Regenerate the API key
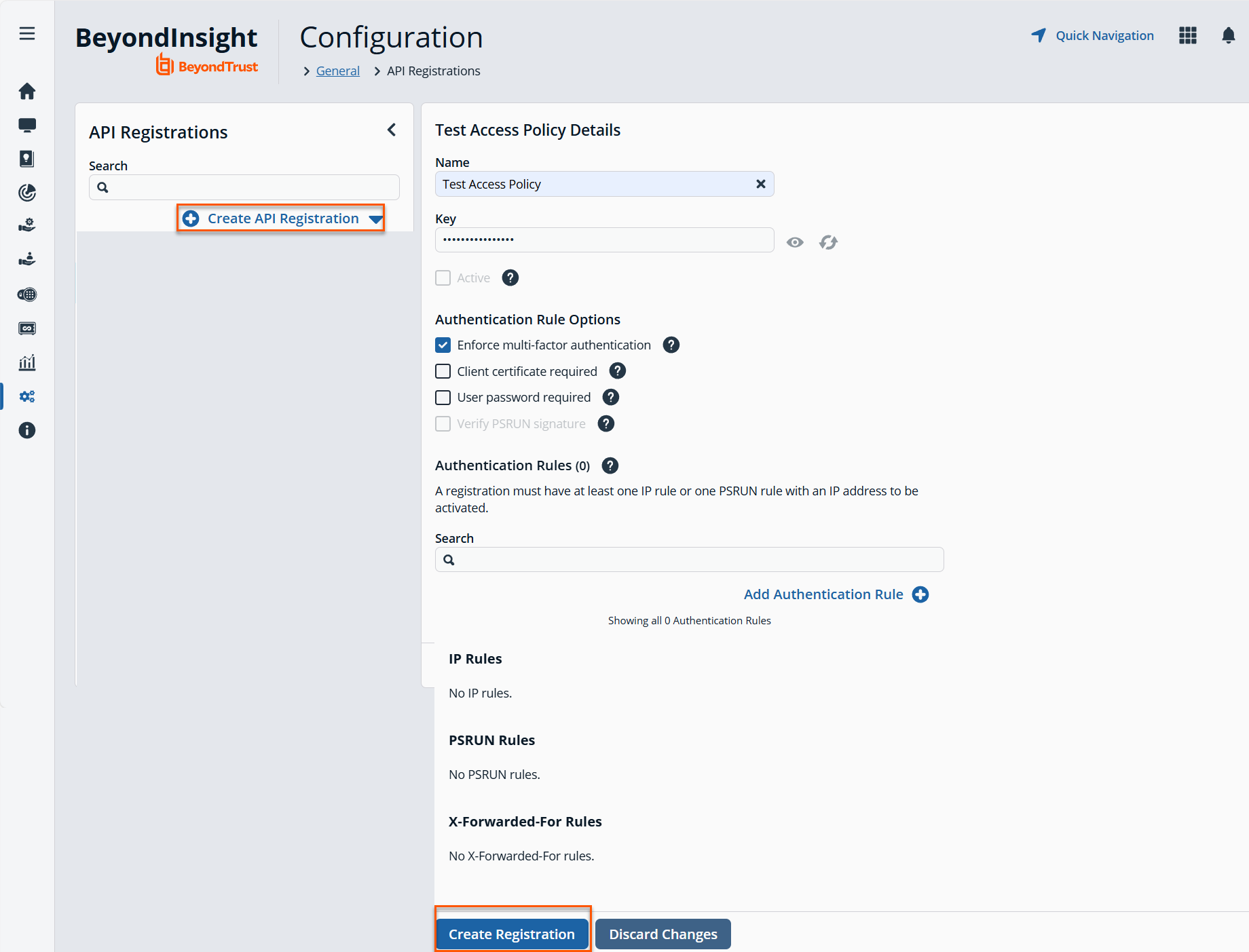The height and width of the screenshot is (952, 1249). (x=828, y=242)
